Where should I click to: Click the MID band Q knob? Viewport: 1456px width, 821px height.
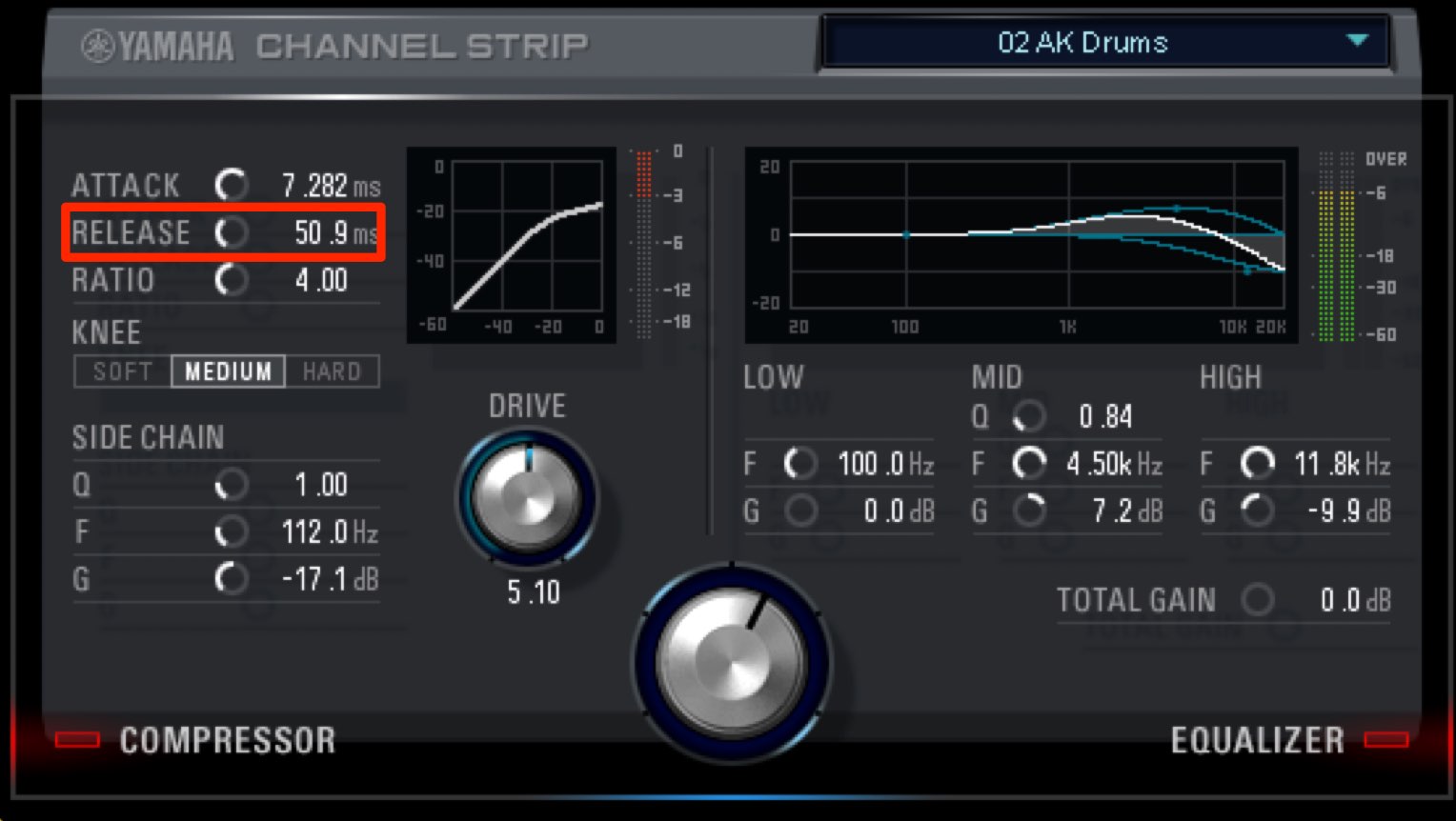coord(1029,416)
